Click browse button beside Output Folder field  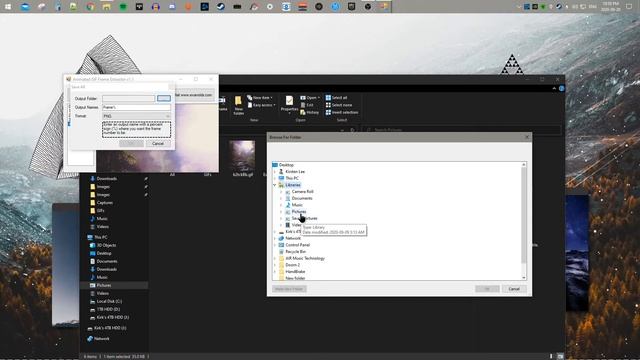point(164,98)
